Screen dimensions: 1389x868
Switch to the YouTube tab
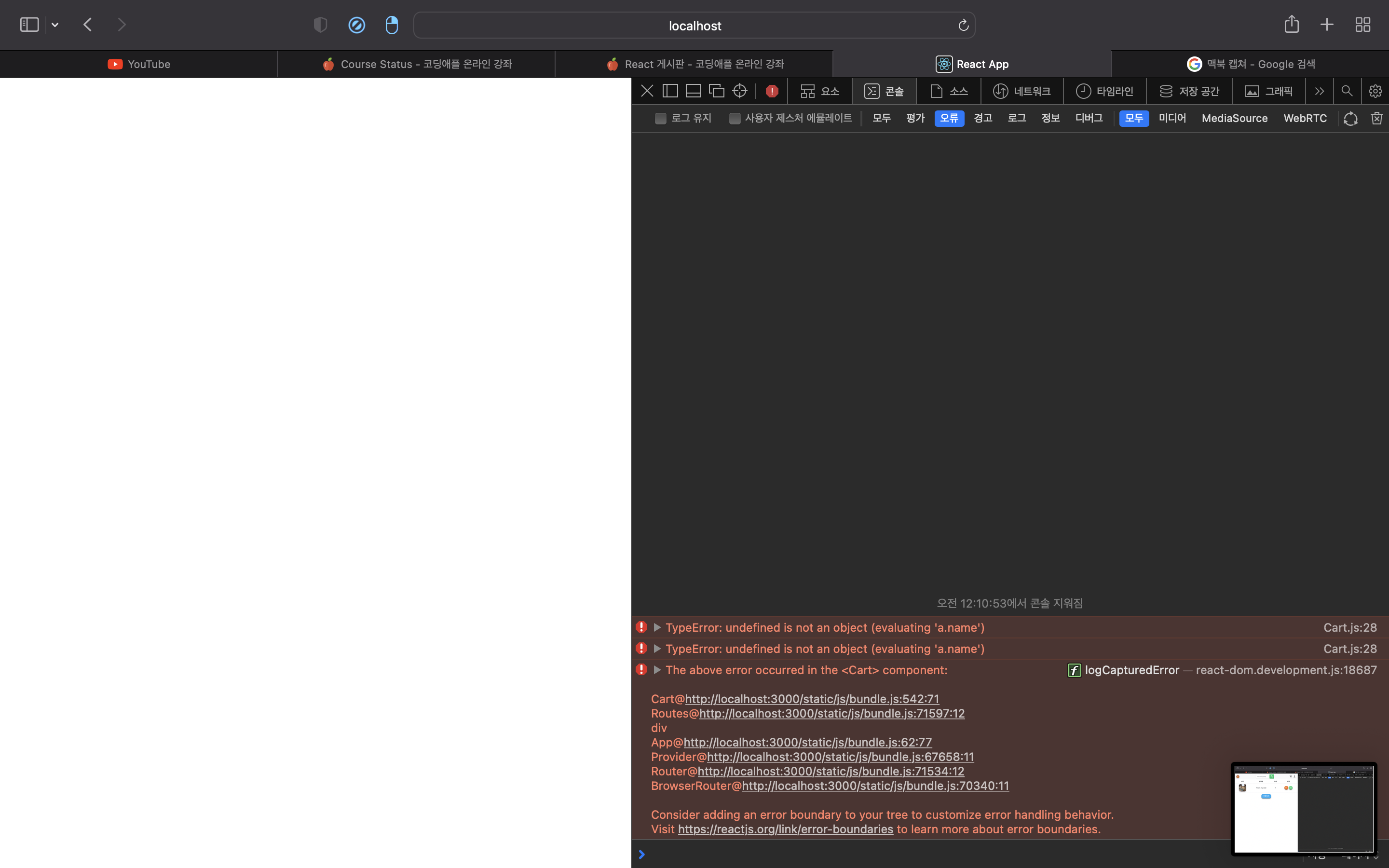point(138,64)
